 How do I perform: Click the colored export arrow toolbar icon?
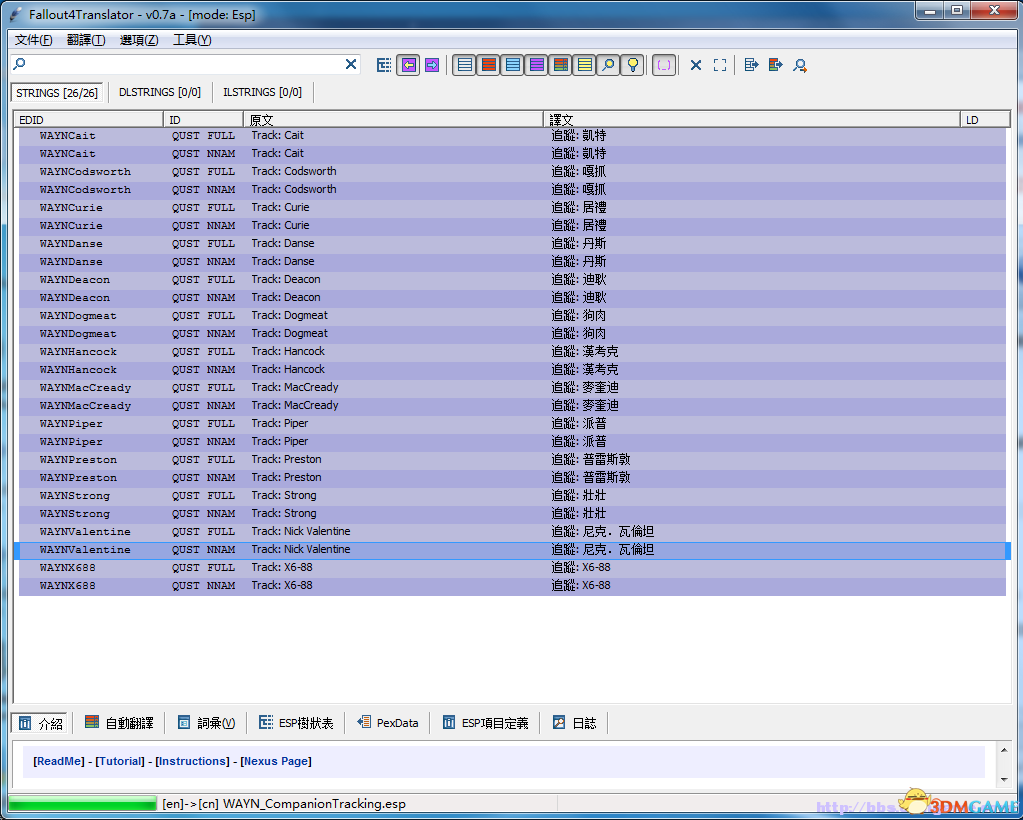(x=776, y=65)
